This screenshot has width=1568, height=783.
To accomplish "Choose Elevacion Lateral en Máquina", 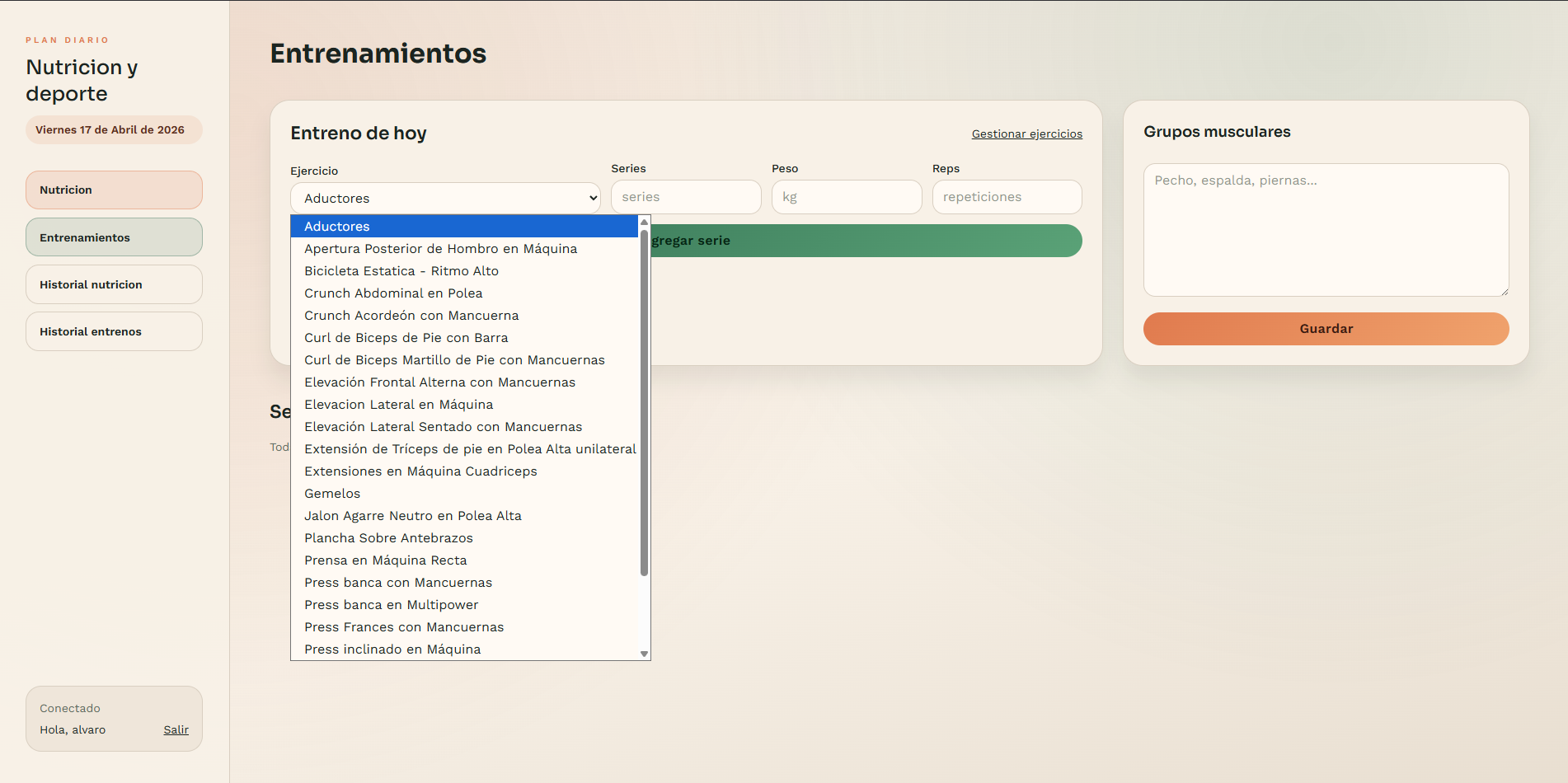I will coord(398,405).
